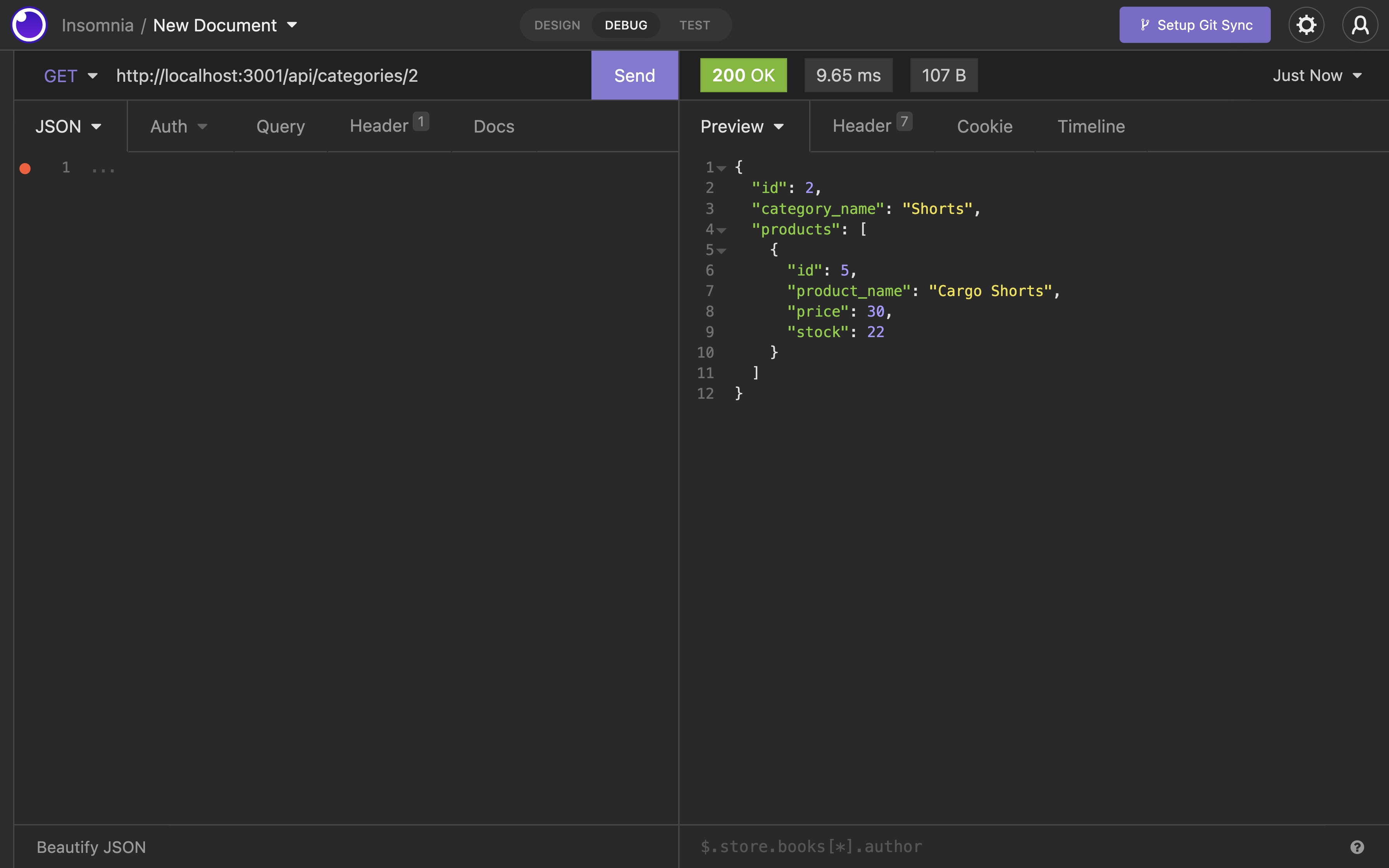Send the request to the categories endpoint
Viewport: 1389px width, 868px height.
634,75
